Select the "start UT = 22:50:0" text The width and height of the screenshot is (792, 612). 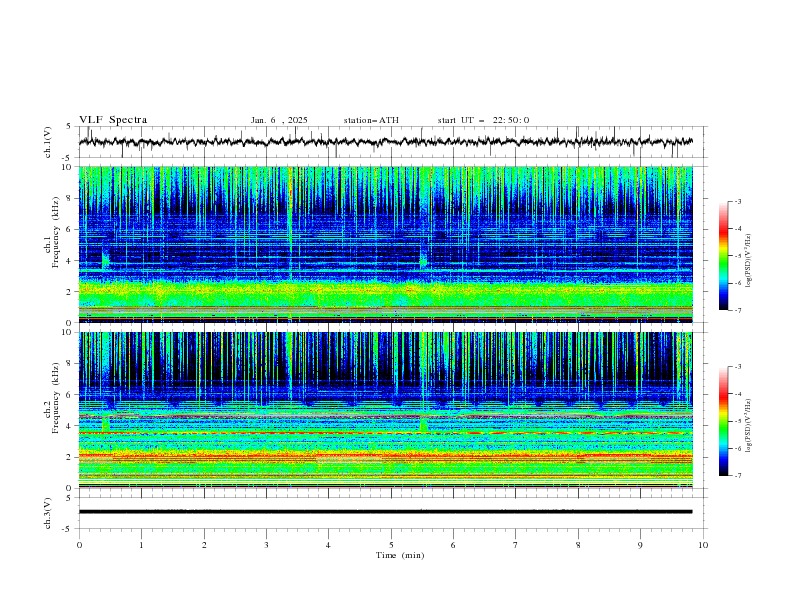483,120
